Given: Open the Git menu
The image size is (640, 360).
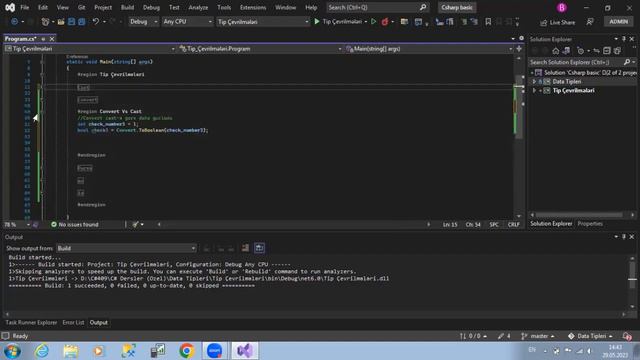Looking at the screenshot, I should pos(82,7).
